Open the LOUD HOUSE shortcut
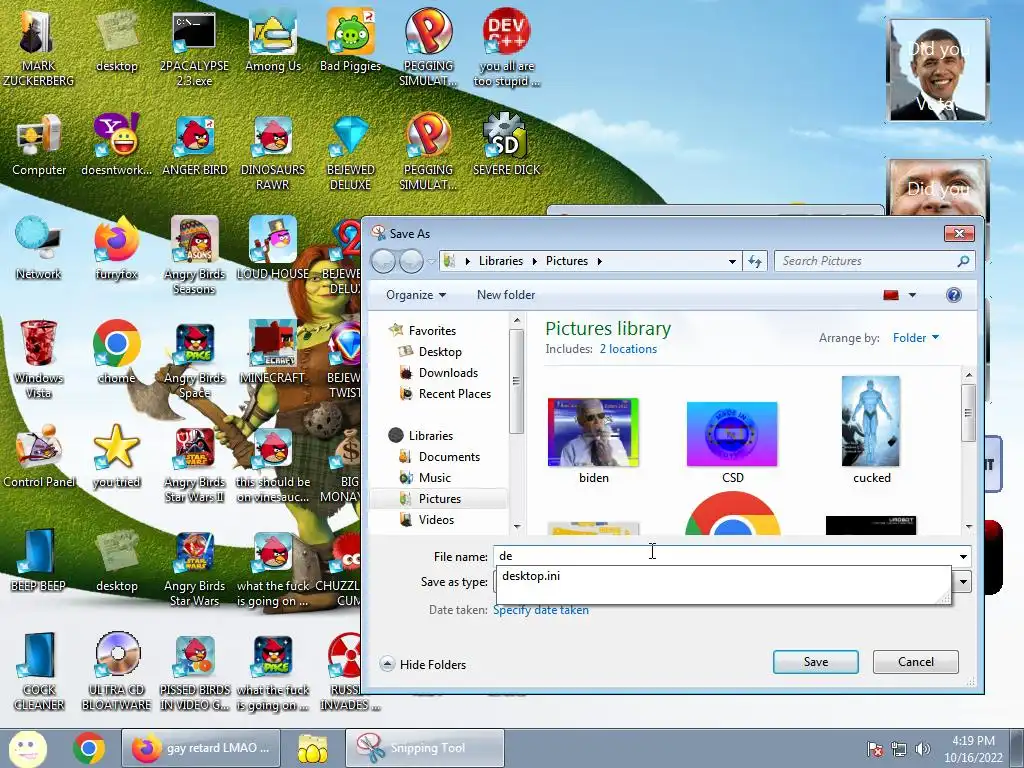Screen dimensions: 1024x768 (x=273, y=249)
